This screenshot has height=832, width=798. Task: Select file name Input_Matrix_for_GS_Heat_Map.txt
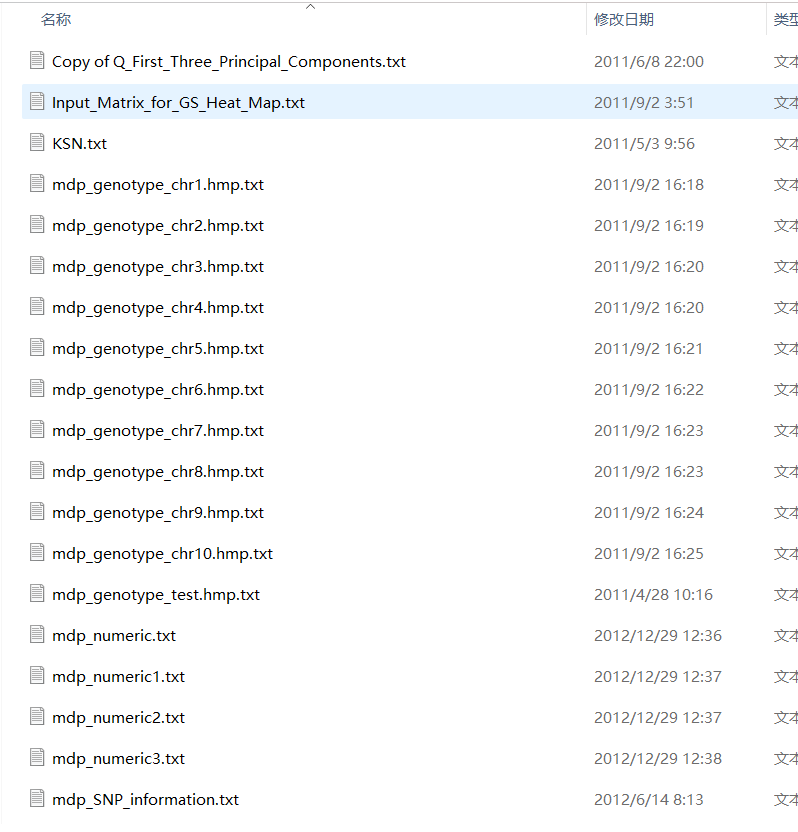tap(178, 102)
